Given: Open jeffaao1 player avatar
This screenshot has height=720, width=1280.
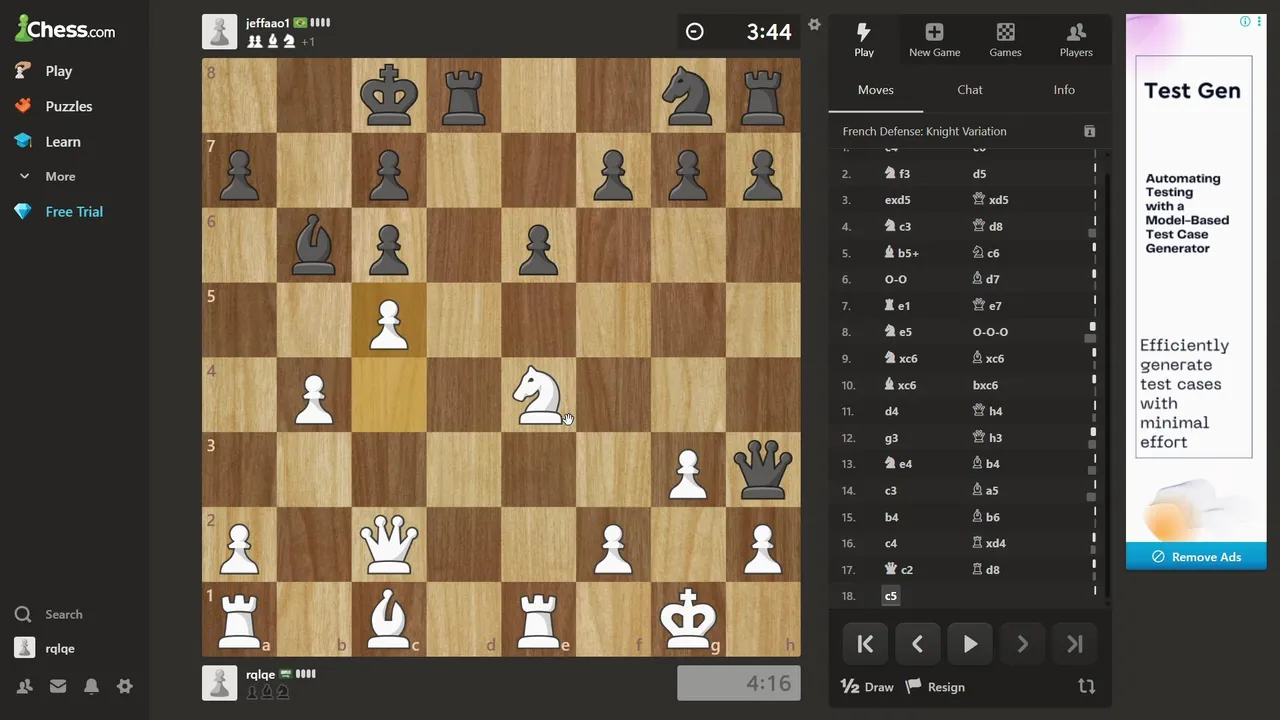Looking at the screenshot, I should 220,32.
